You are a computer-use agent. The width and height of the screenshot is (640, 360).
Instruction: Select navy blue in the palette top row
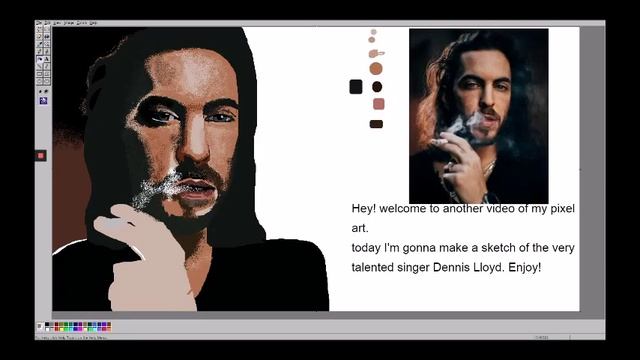click(76, 324)
